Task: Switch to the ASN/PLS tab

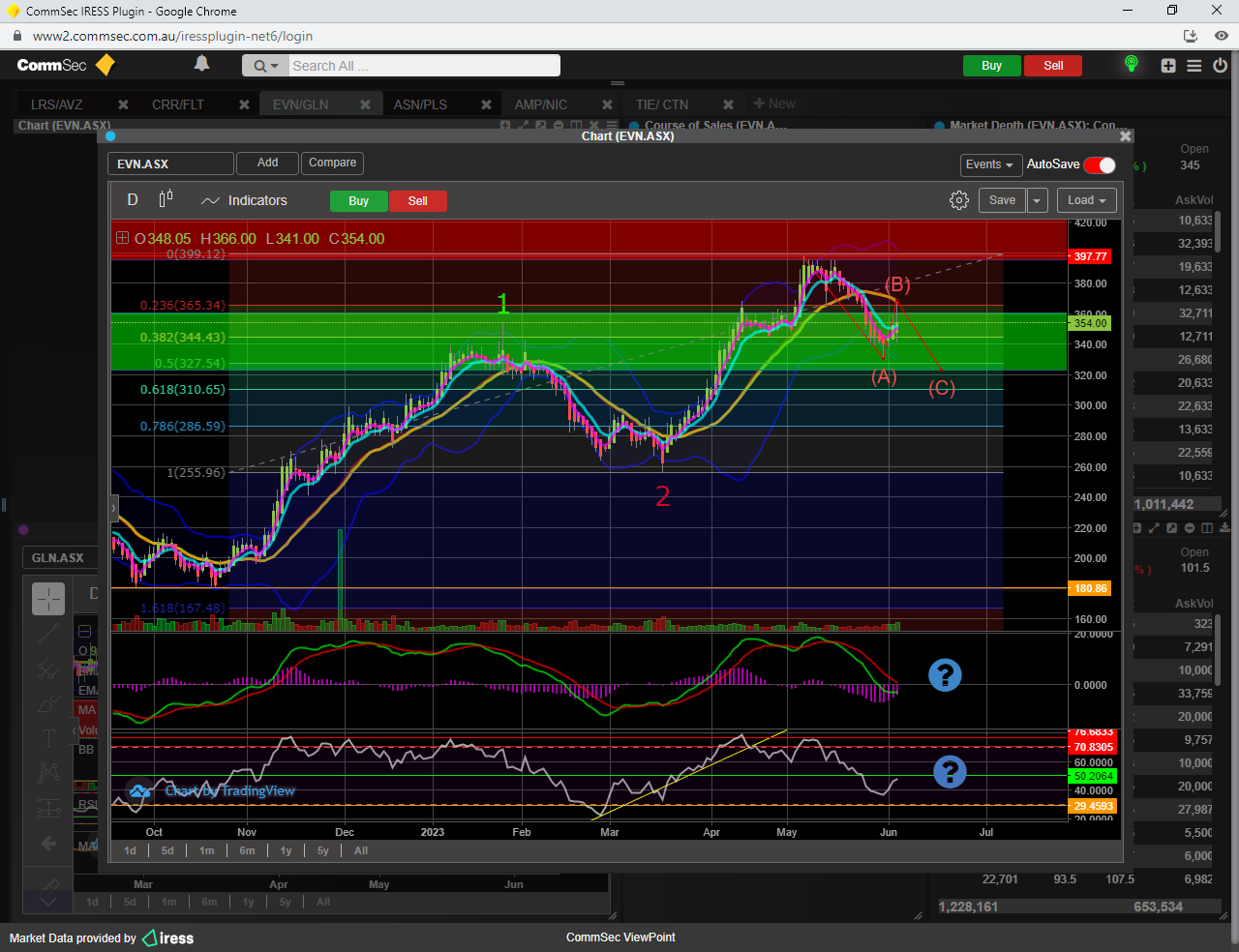Action: 420,104
